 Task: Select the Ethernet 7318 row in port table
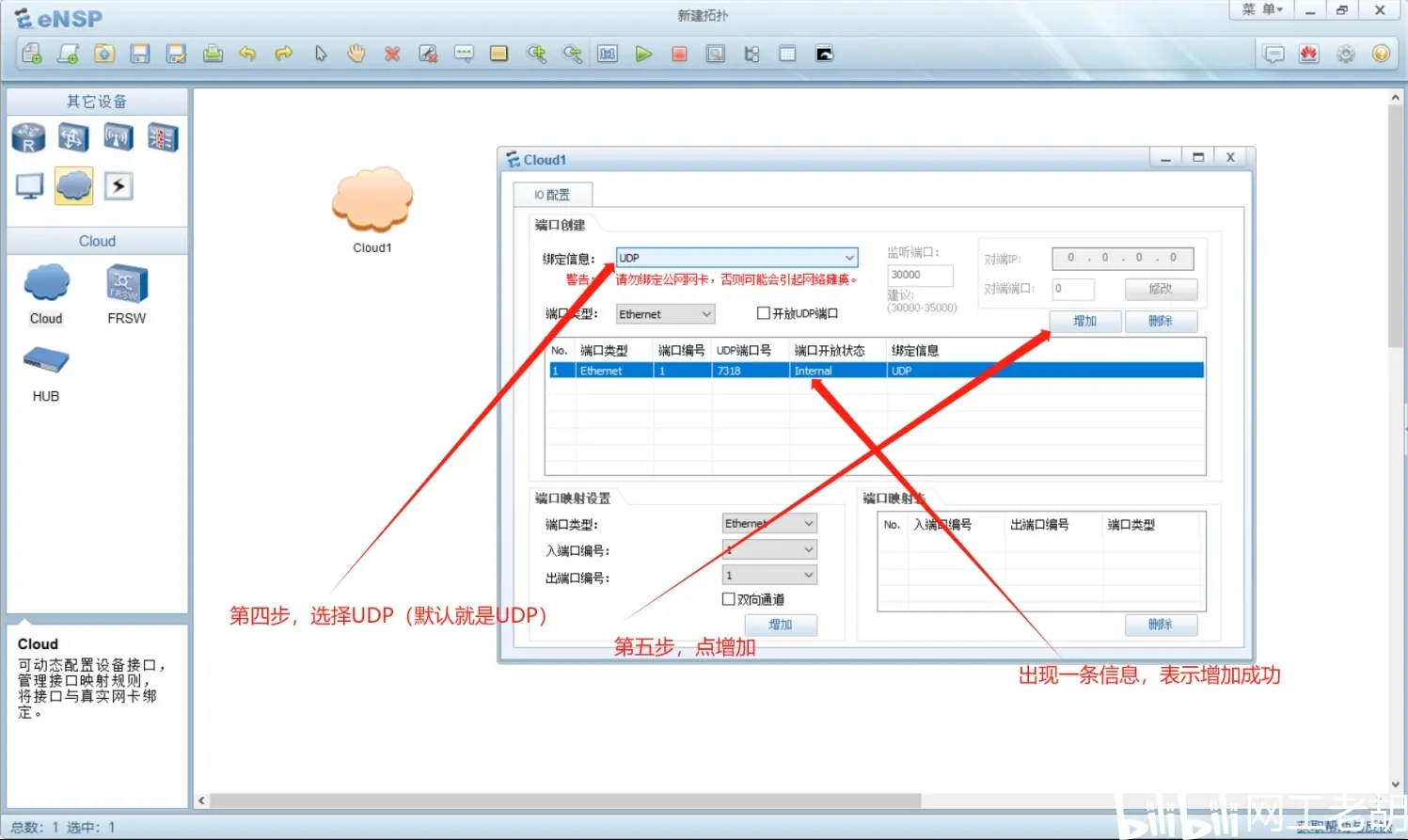pos(877,371)
